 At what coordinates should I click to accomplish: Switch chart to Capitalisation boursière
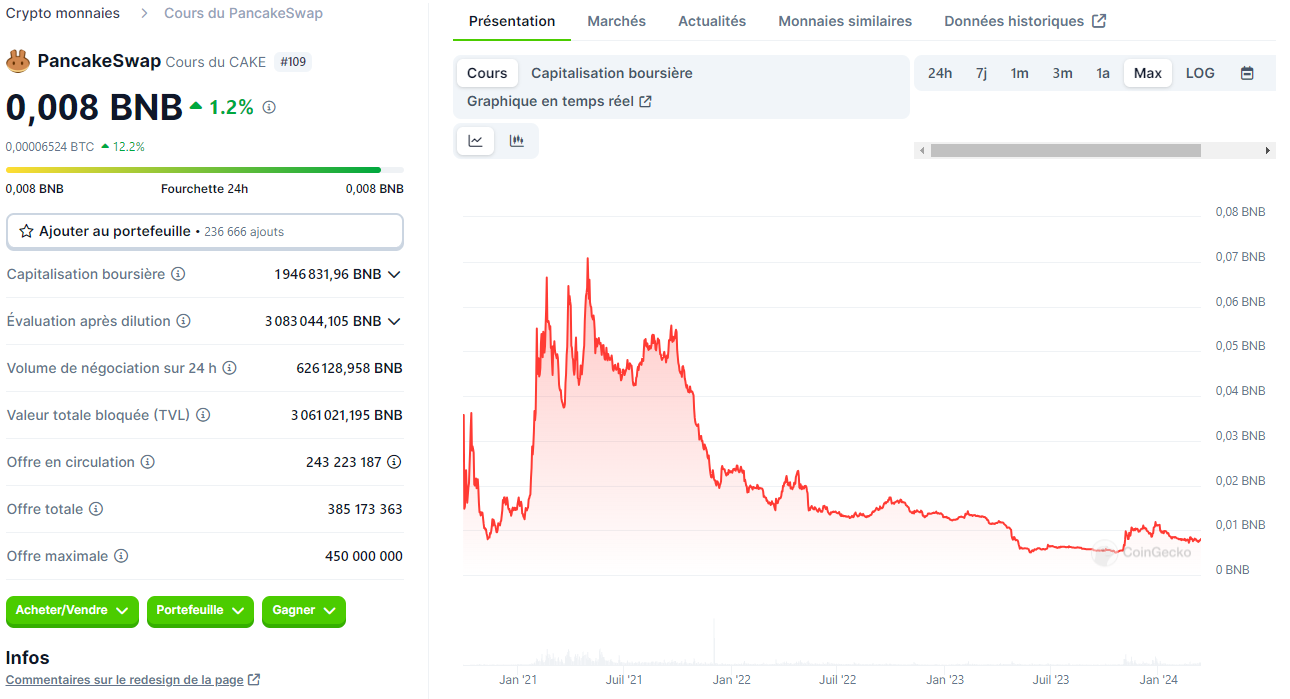pos(611,73)
